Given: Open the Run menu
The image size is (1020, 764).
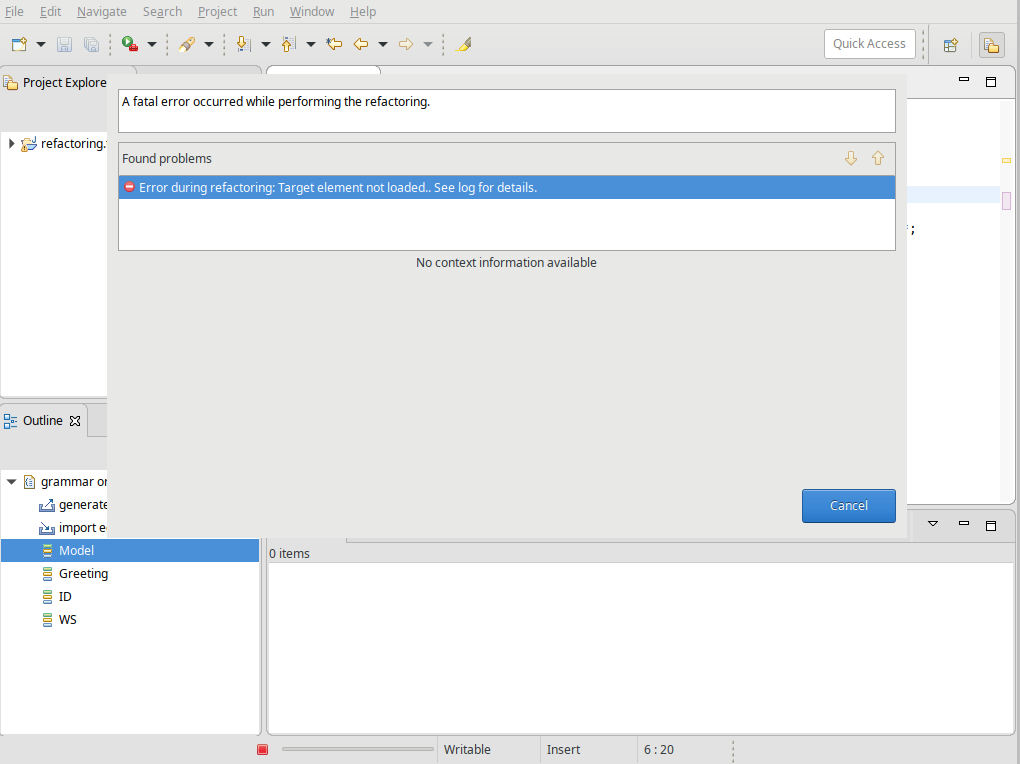Looking at the screenshot, I should [263, 12].
